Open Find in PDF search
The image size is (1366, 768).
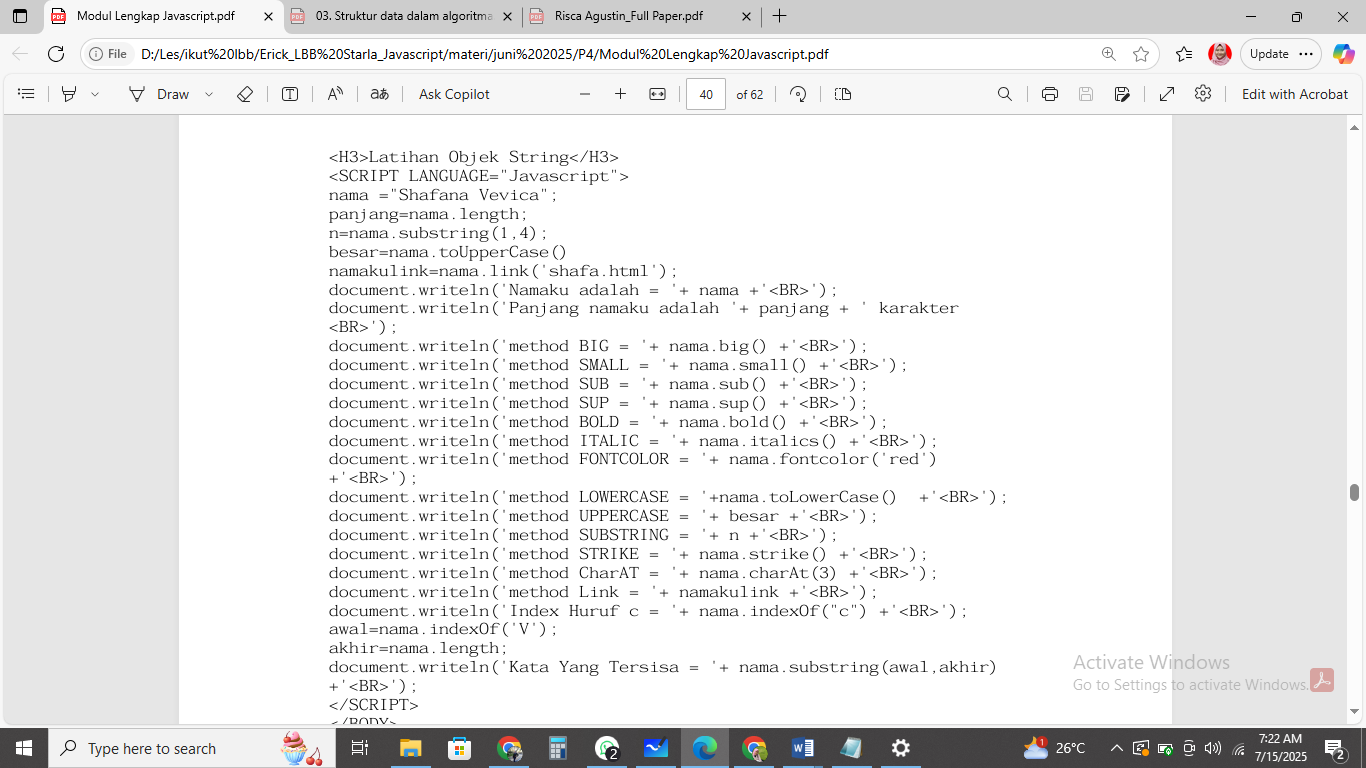(1005, 94)
